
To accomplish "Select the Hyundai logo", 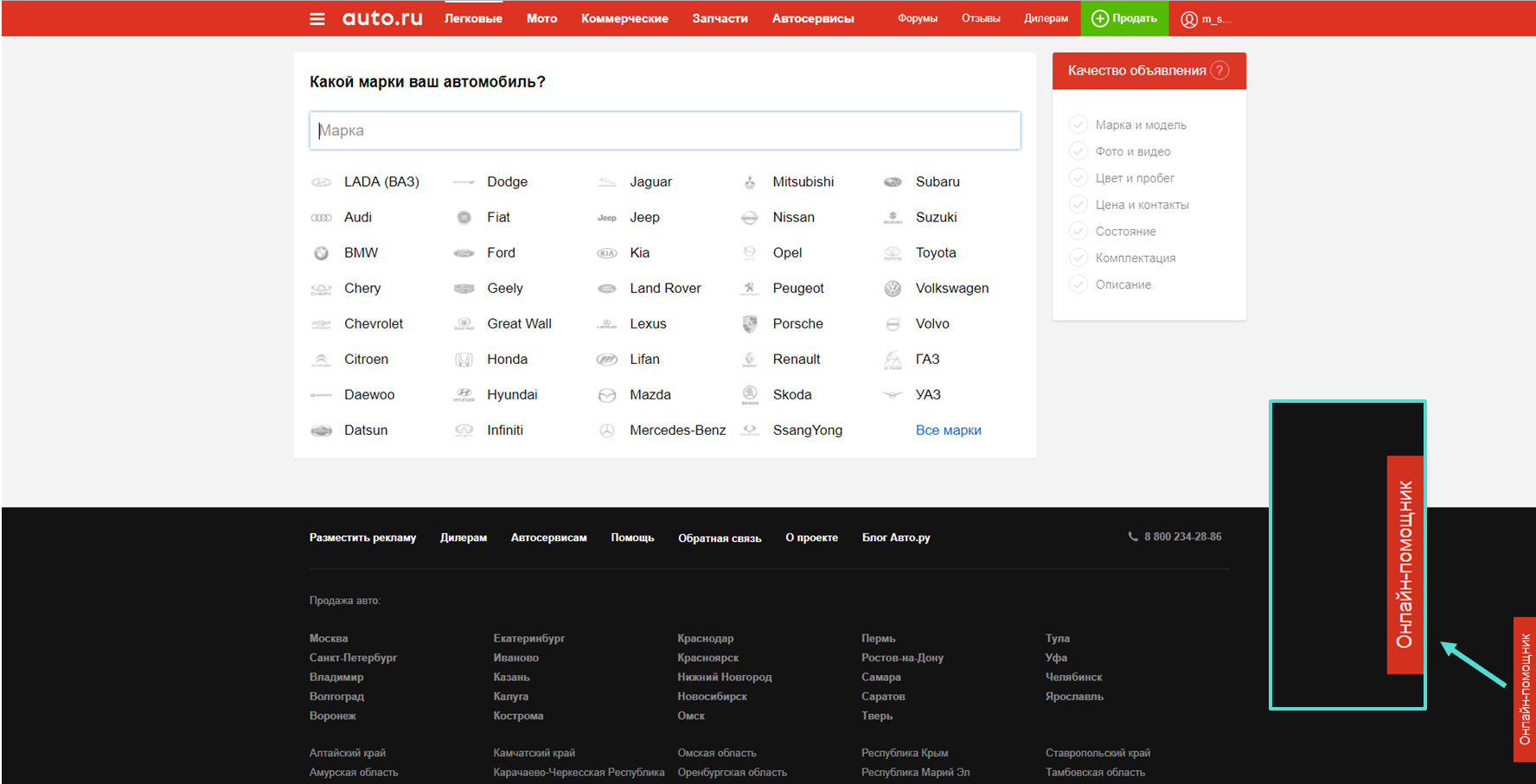I will pos(464,395).
